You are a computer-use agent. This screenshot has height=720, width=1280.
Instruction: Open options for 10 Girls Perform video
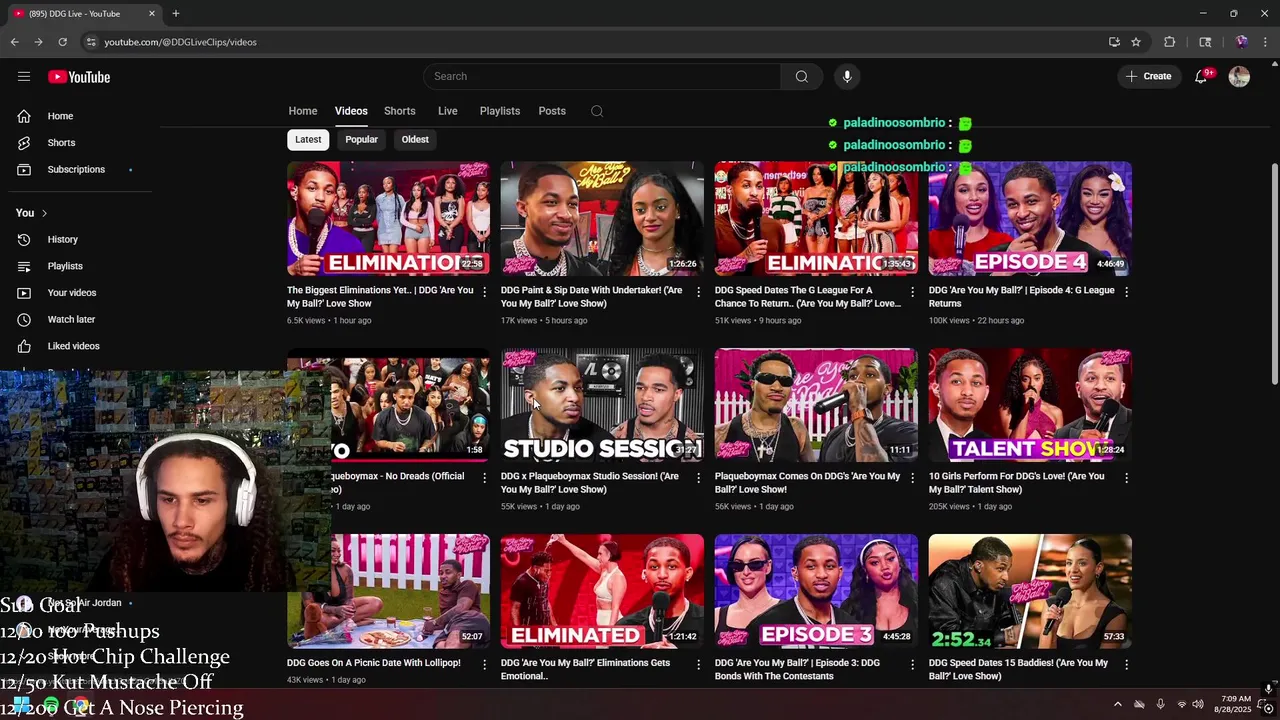coord(1126,478)
